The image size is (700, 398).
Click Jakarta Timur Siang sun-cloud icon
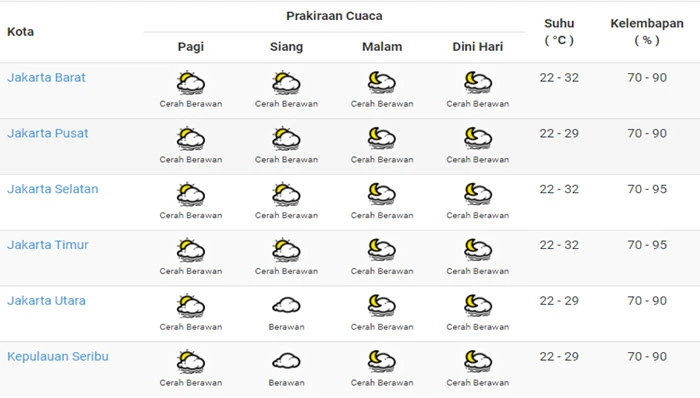click(286, 250)
